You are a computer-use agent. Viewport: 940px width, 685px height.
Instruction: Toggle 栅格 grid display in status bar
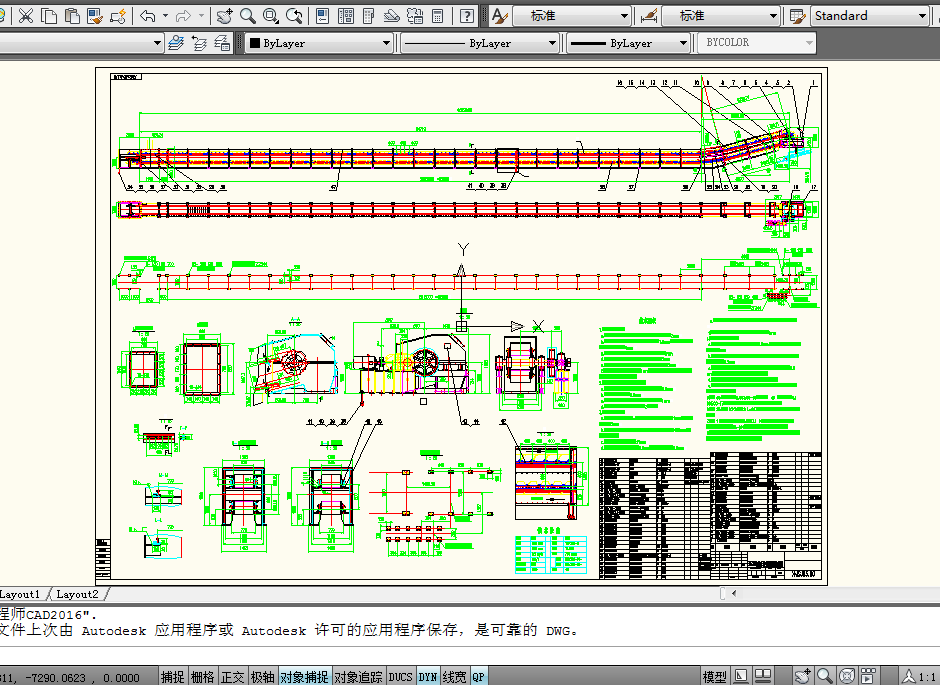pos(202,677)
